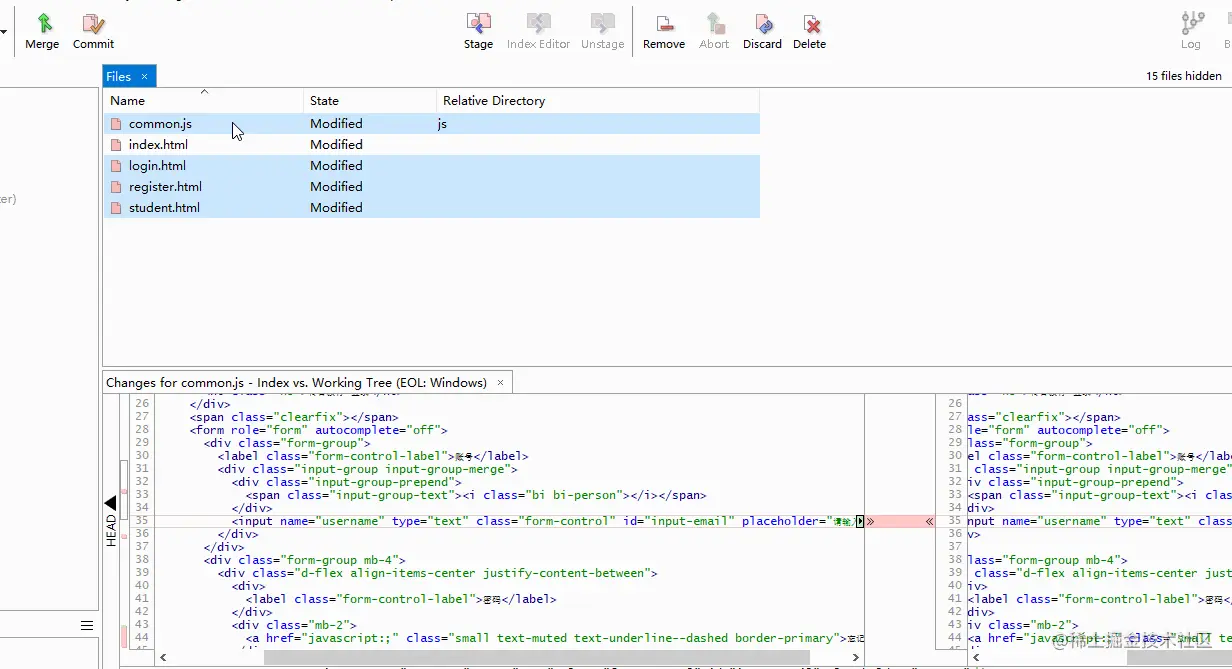The height and width of the screenshot is (669, 1232).
Task: Click the Merge toolbar button
Action: click(42, 31)
